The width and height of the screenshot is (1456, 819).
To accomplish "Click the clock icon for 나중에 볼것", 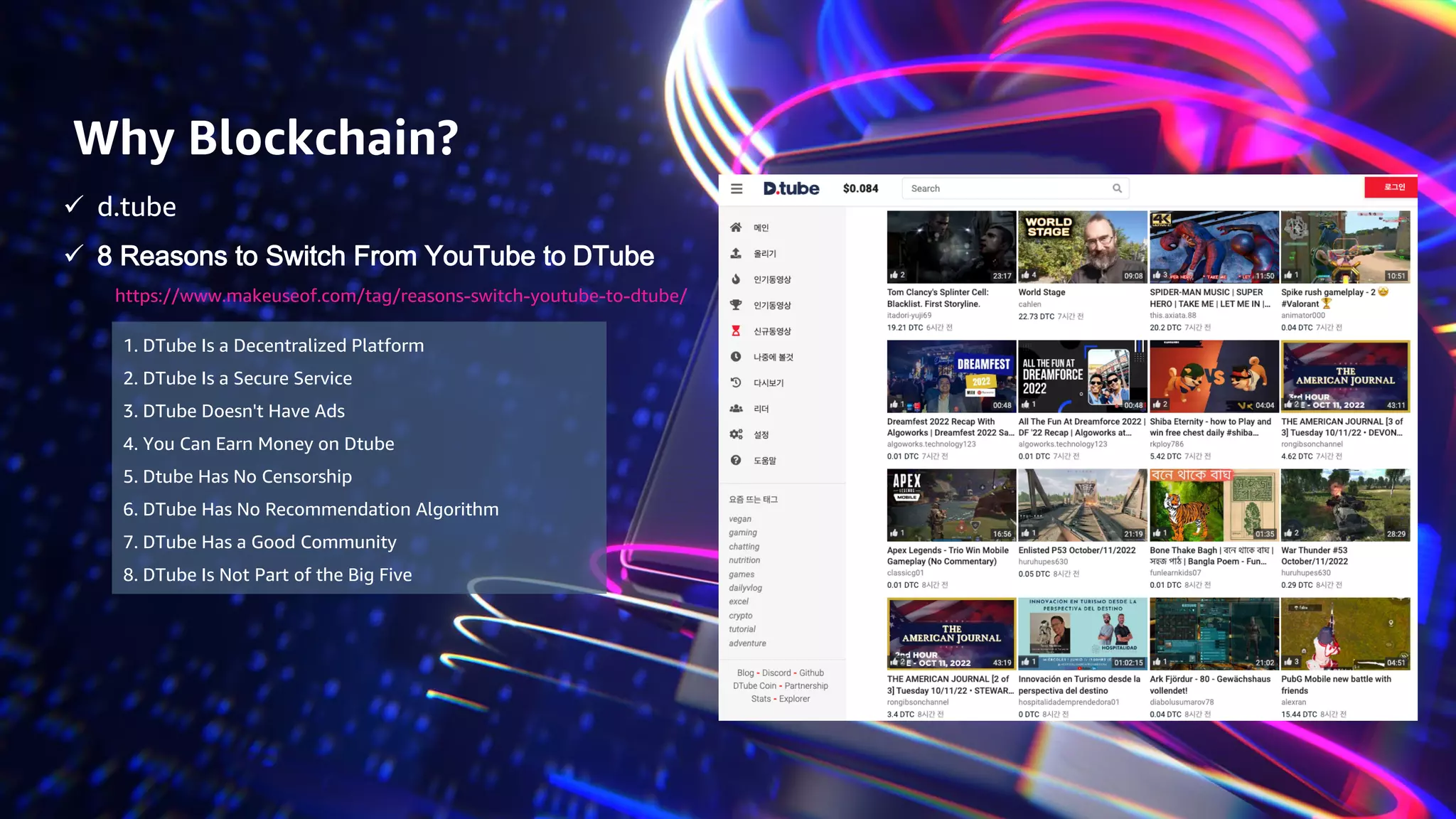I will coord(736,357).
